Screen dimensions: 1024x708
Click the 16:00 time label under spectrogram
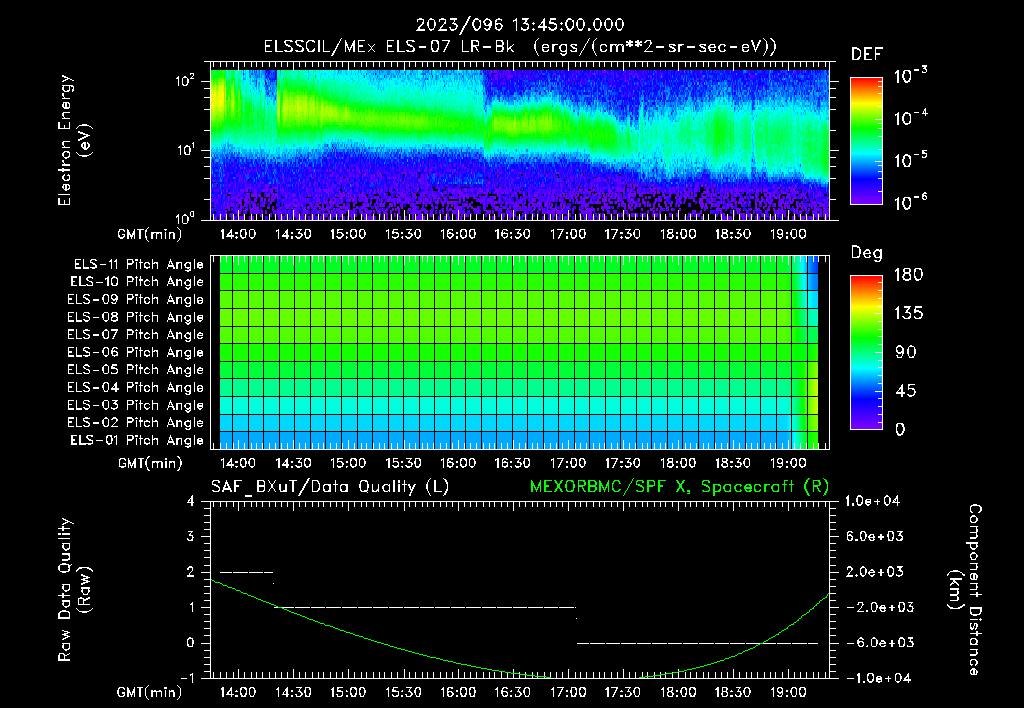(457, 234)
